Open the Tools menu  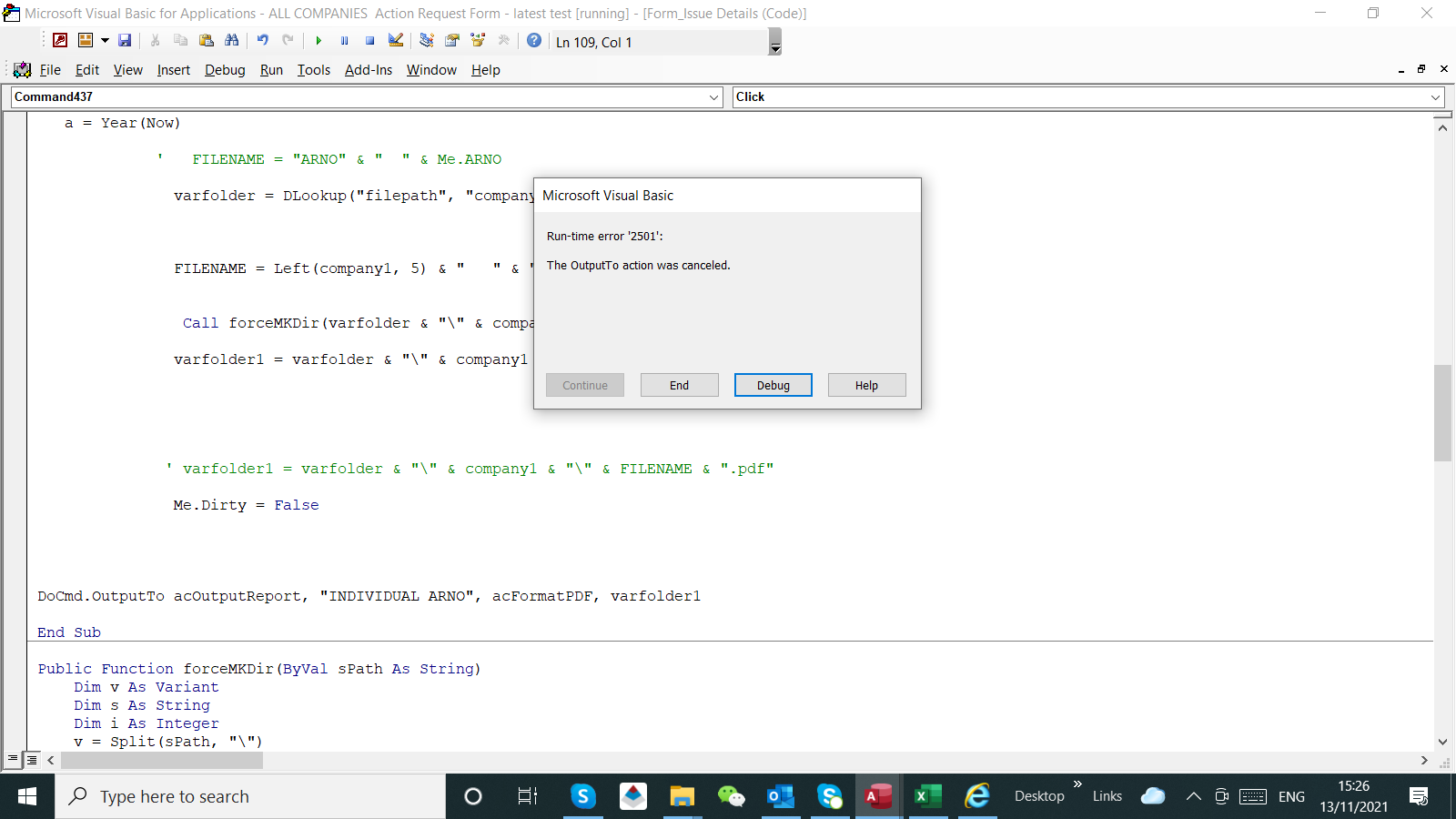314,70
